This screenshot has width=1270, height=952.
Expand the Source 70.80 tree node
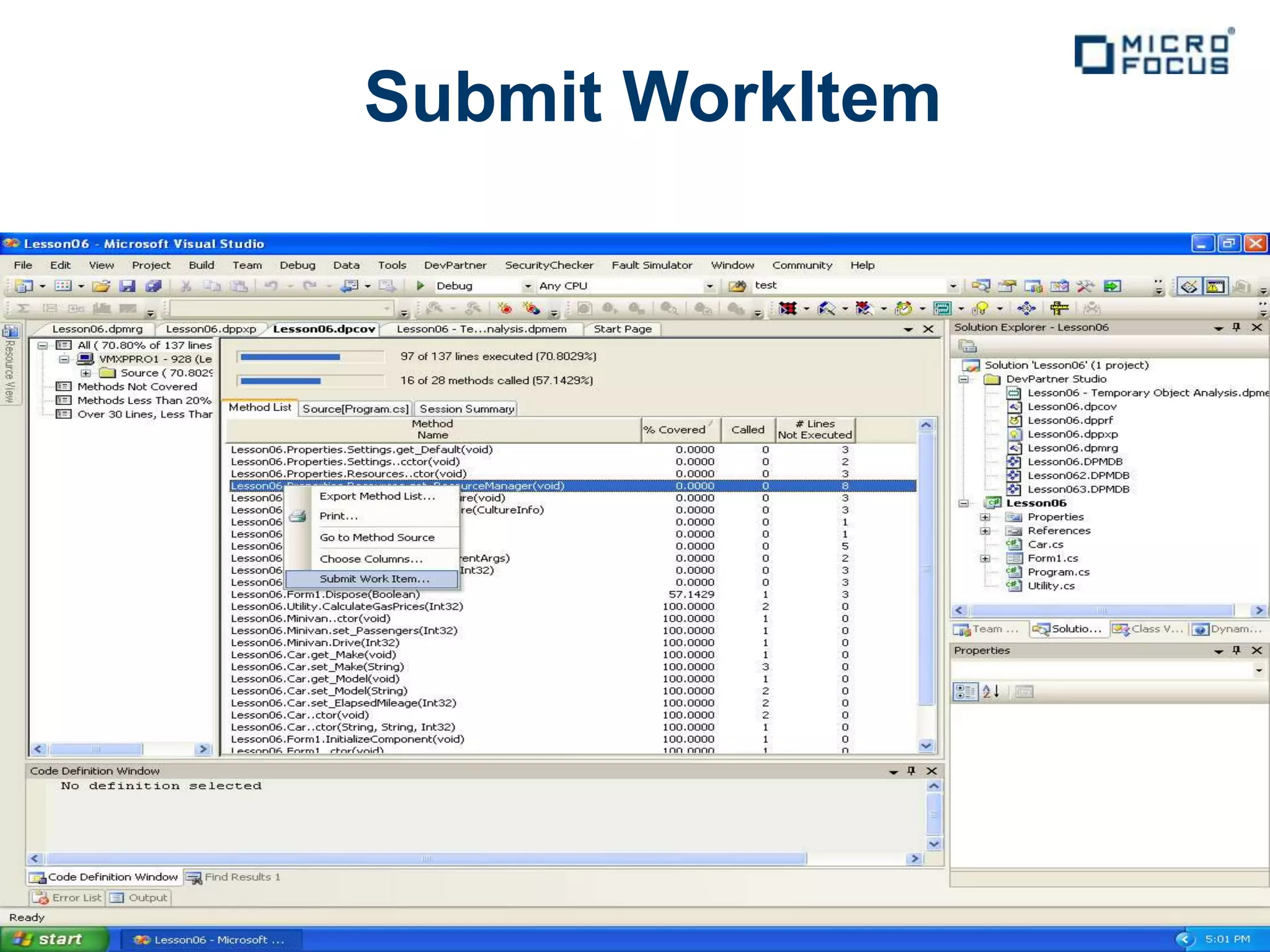tap(86, 373)
